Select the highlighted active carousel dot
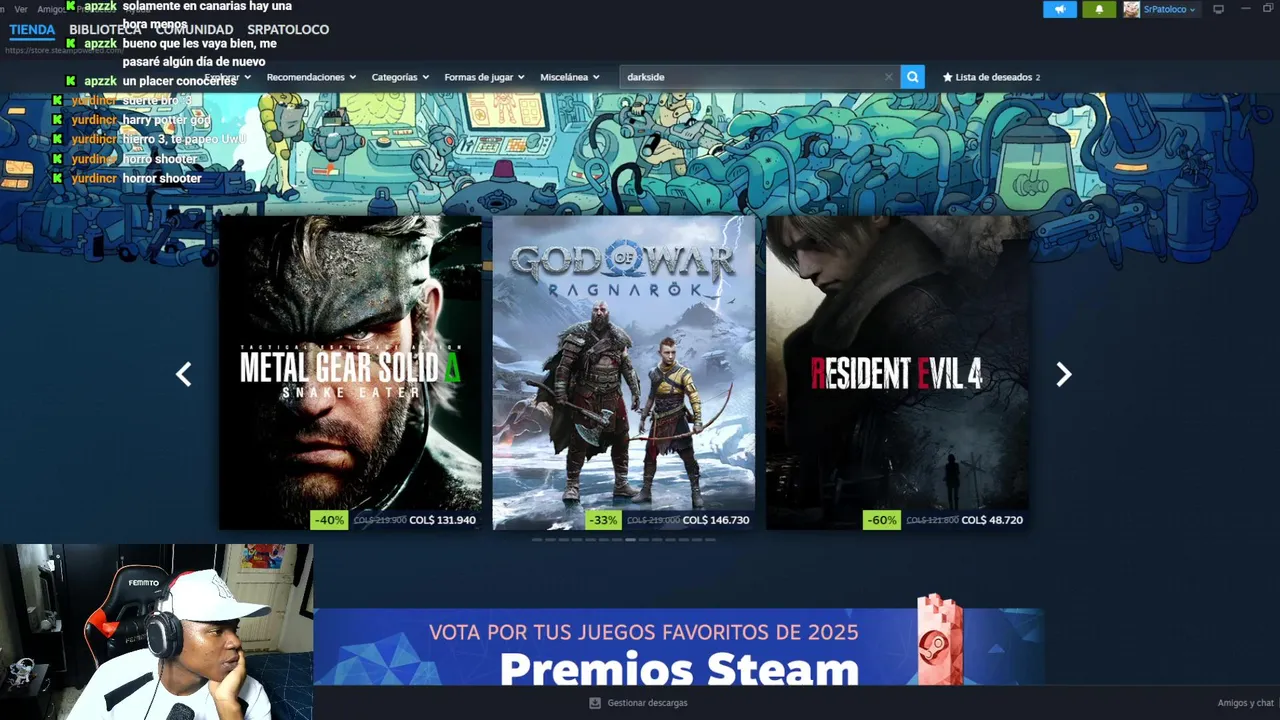The image size is (1280, 720). (630, 539)
